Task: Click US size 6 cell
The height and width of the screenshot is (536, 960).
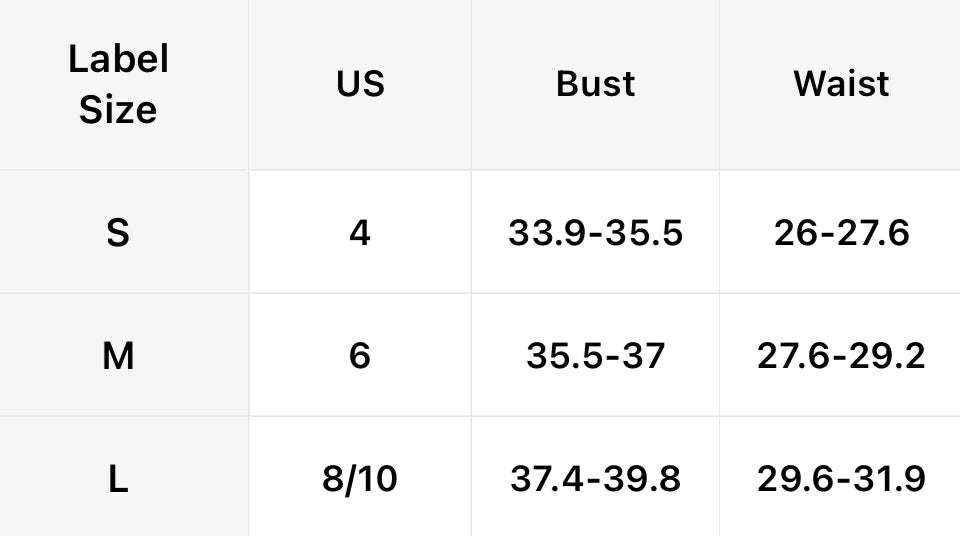Action: [360, 355]
